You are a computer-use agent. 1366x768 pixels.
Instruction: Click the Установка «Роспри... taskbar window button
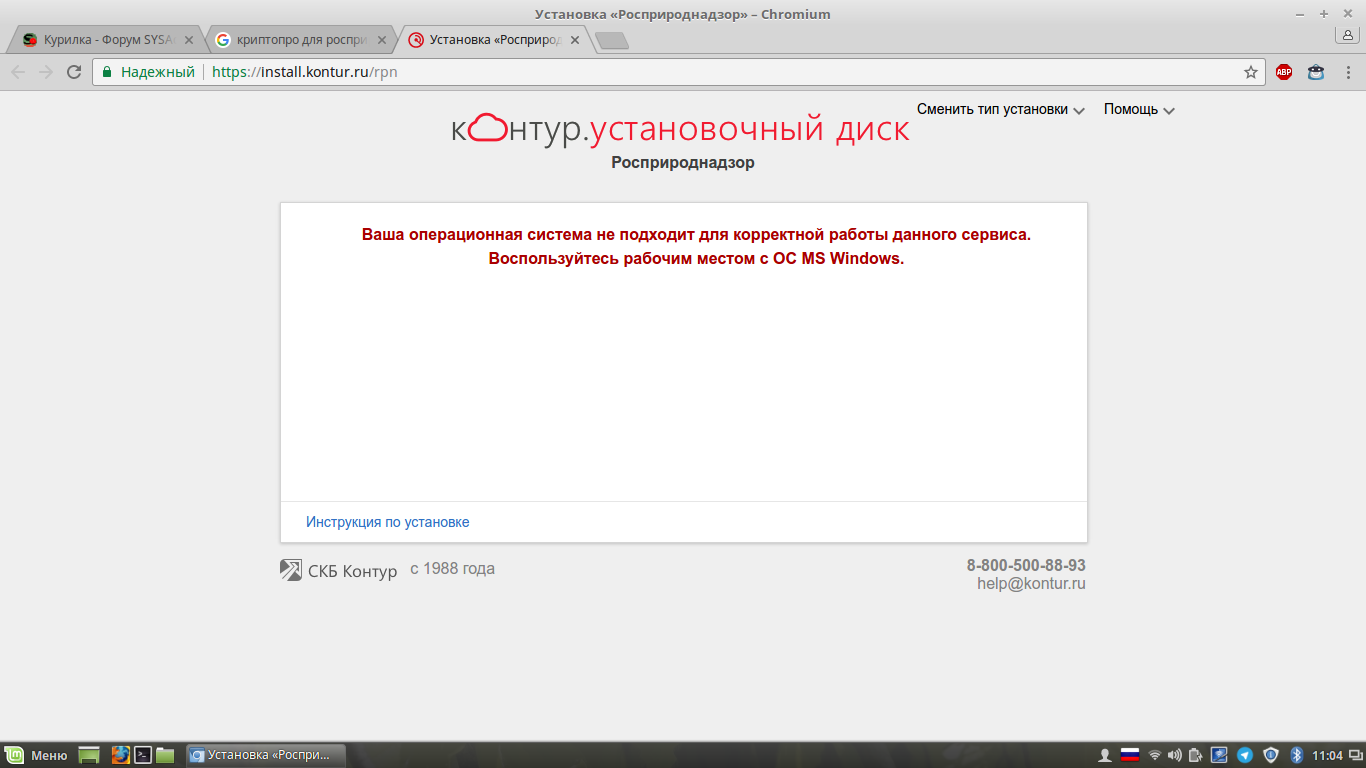[265, 755]
